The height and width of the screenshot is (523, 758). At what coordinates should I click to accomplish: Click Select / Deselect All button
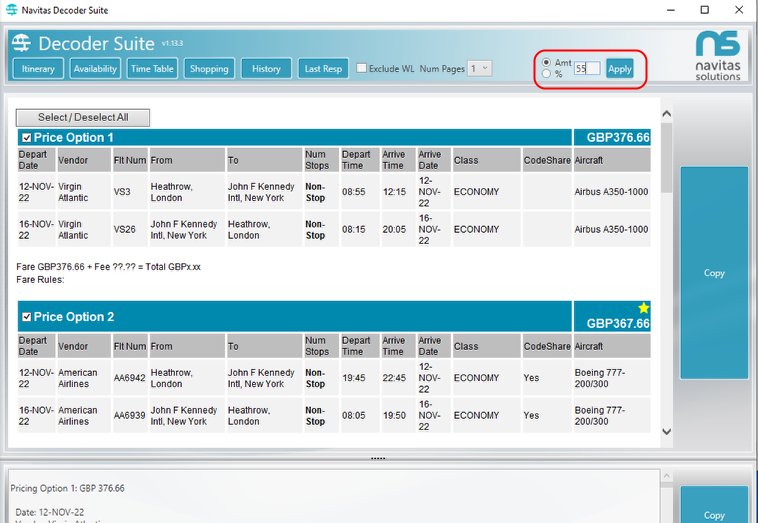click(83, 117)
